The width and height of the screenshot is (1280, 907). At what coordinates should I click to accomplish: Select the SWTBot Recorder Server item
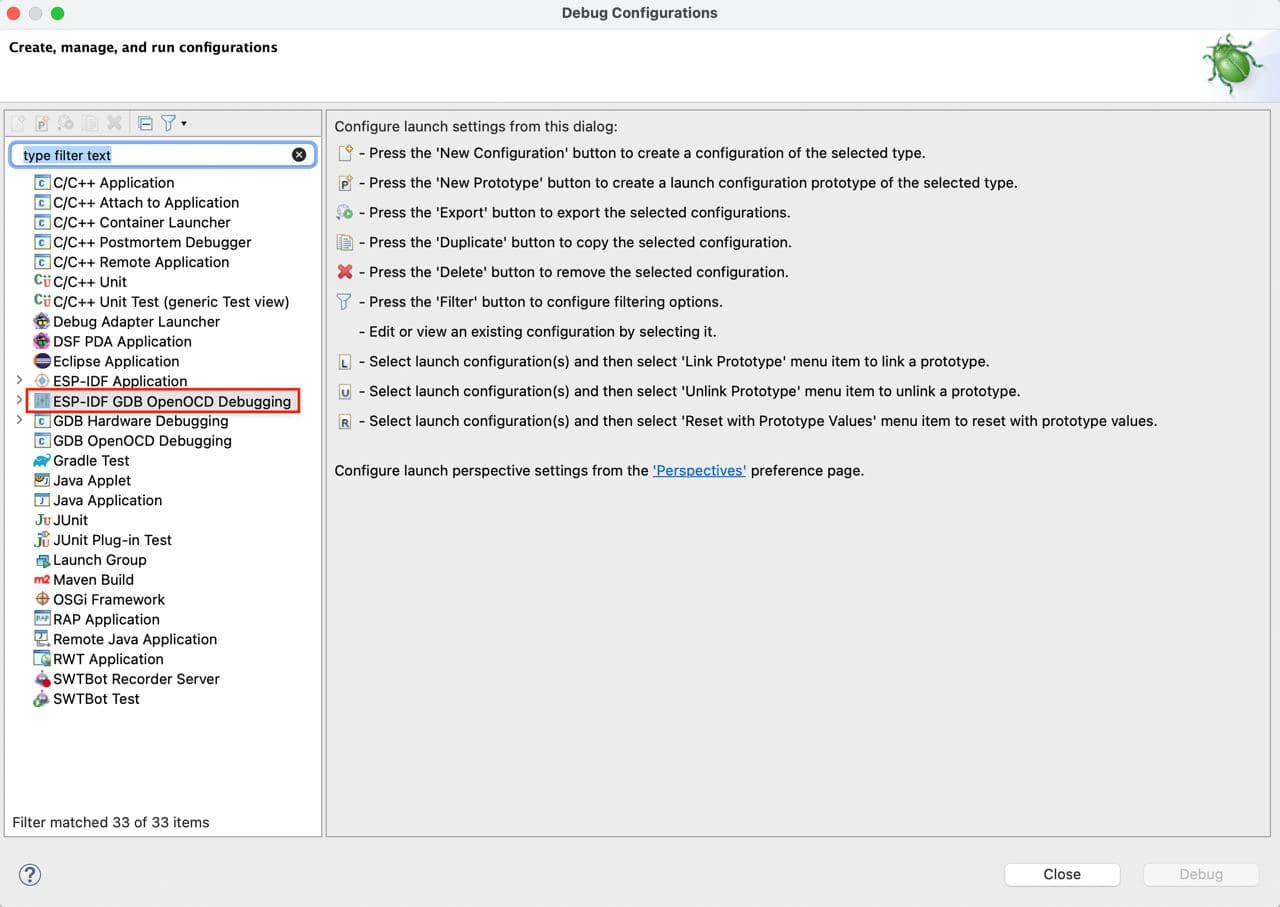(136, 679)
